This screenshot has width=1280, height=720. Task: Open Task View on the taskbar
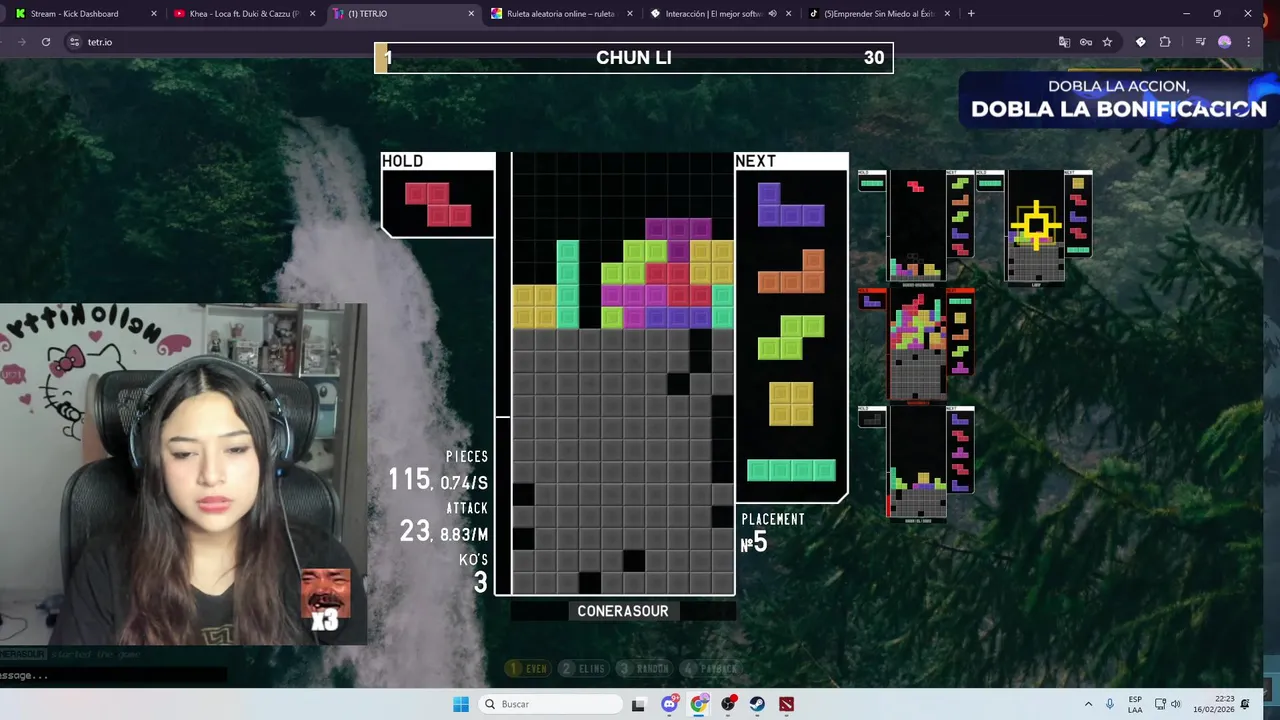638,704
